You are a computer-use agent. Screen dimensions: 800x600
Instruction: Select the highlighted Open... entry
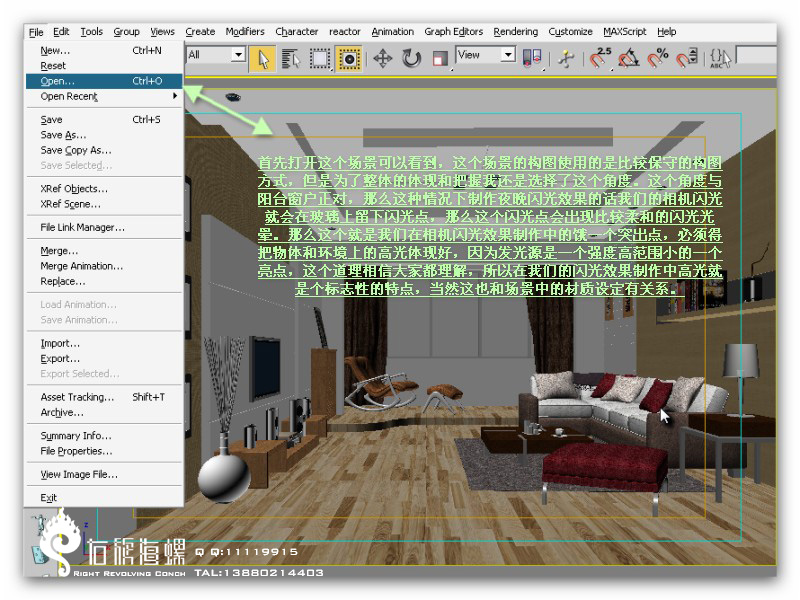click(x=104, y=81)
